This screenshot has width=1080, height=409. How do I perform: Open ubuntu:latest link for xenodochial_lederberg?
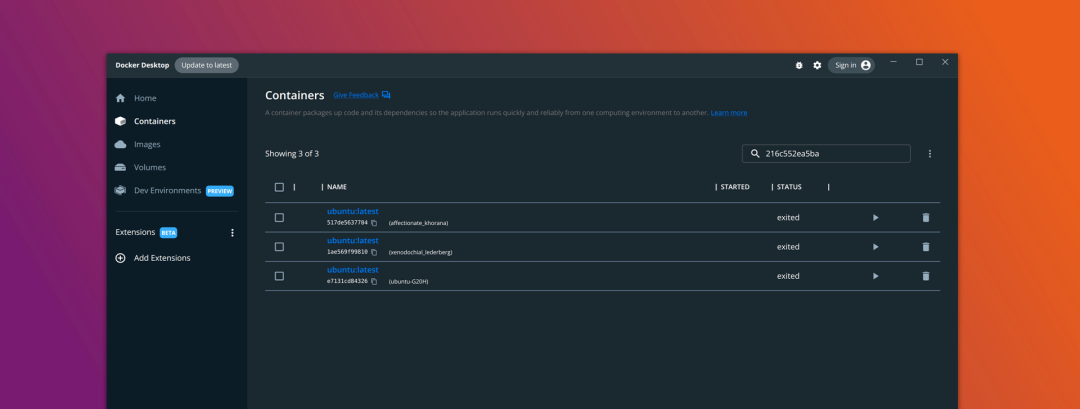click(353, 240)
